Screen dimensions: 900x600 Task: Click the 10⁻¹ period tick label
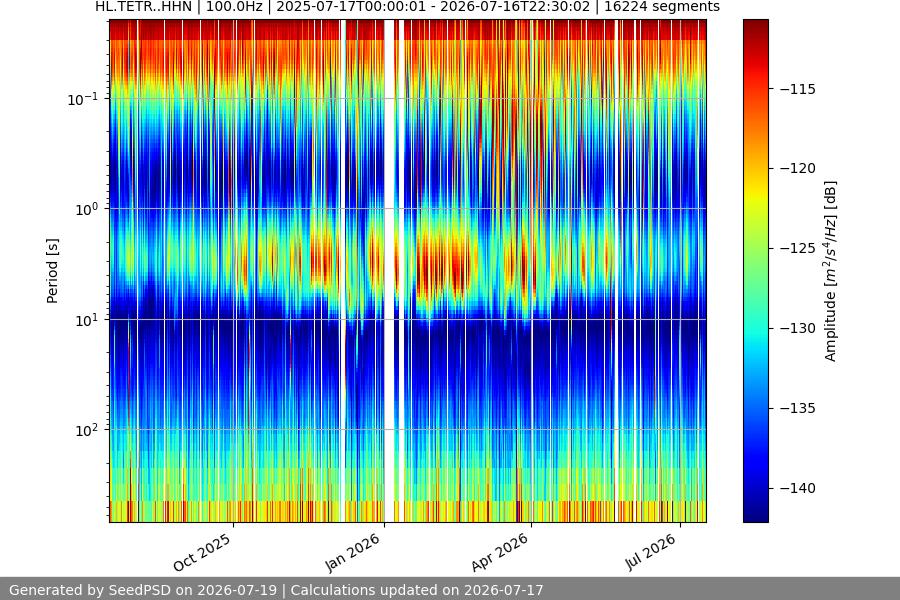[x=82, y=99]
